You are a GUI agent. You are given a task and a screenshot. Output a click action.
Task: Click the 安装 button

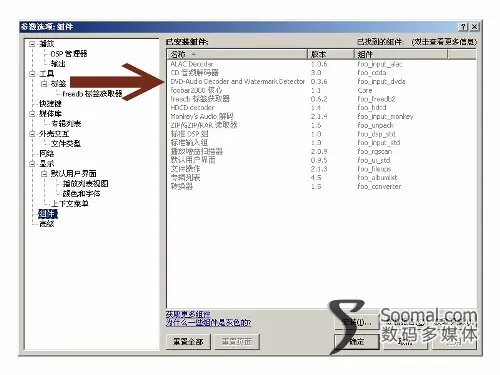click(x=357, y=322)
